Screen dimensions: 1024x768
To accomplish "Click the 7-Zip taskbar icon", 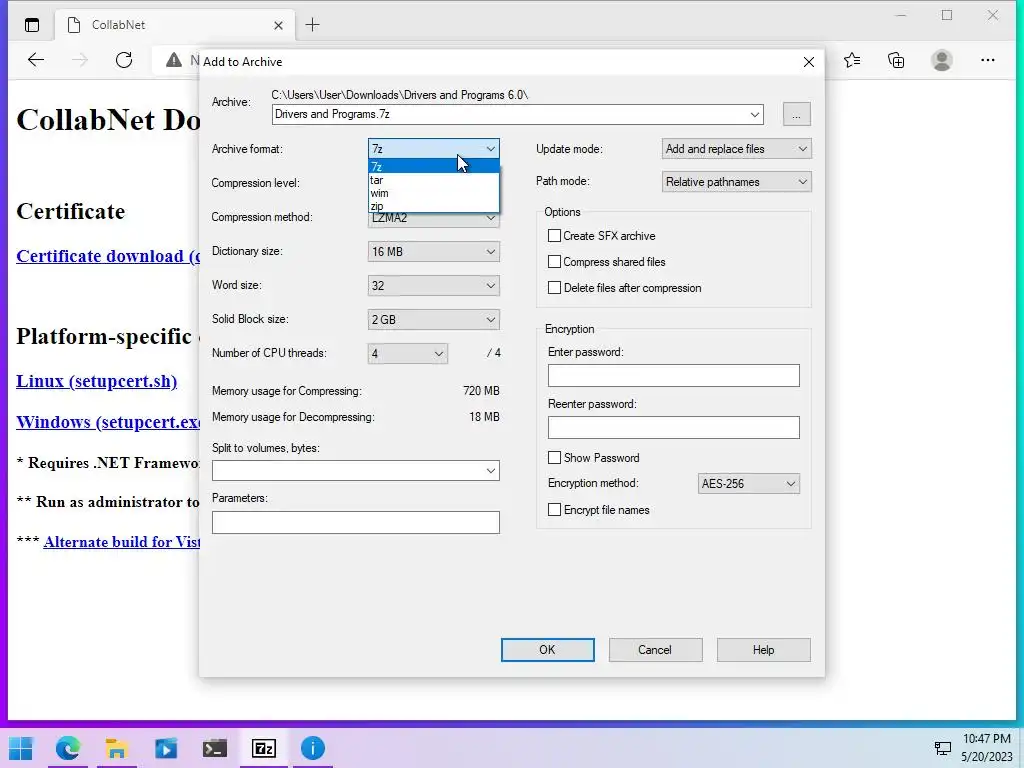I will coord(264,748).
